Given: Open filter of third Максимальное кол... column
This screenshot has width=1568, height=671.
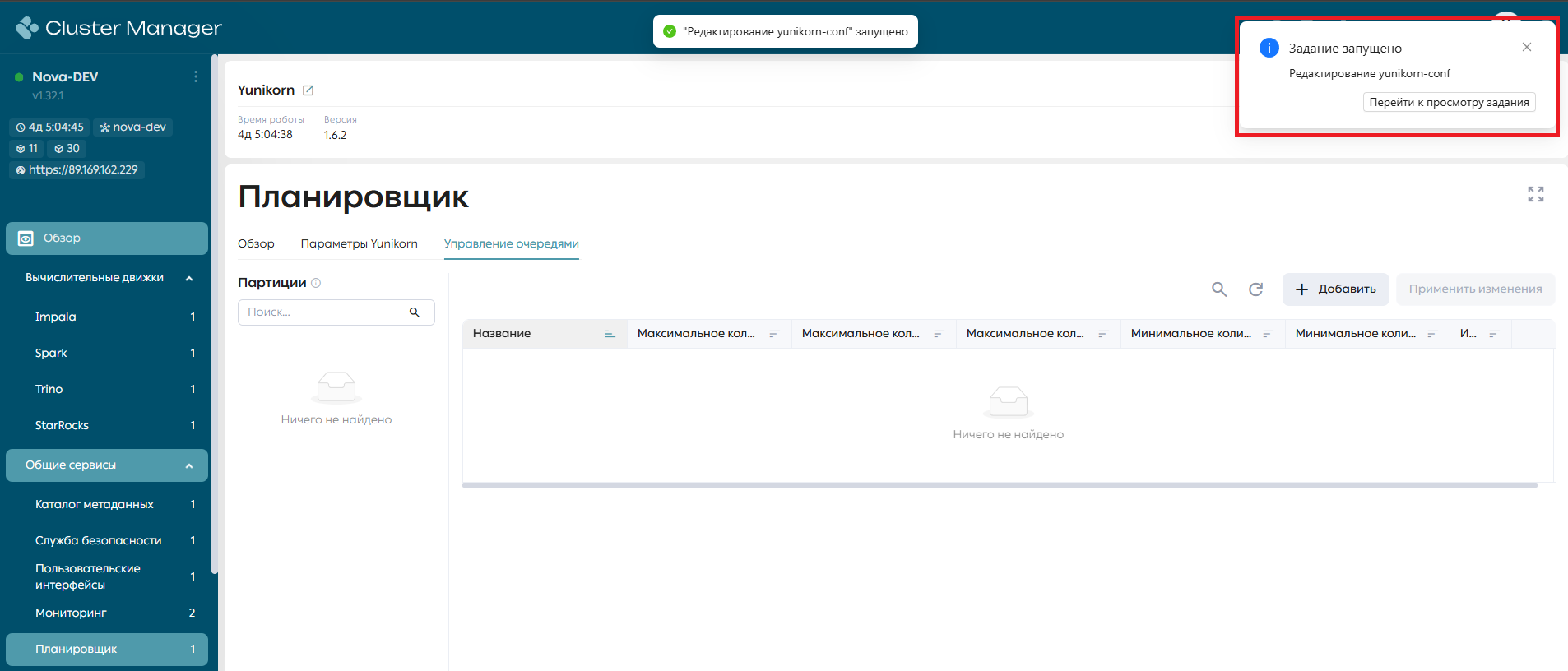Looking at the screenshot, I should tap(1103, 334).
